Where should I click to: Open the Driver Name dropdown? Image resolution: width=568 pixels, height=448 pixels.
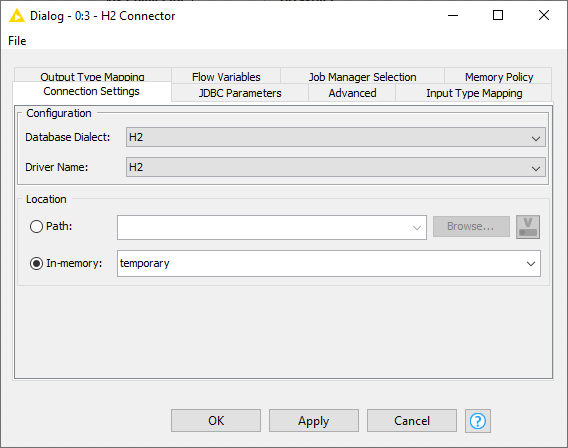coord(335,167)
